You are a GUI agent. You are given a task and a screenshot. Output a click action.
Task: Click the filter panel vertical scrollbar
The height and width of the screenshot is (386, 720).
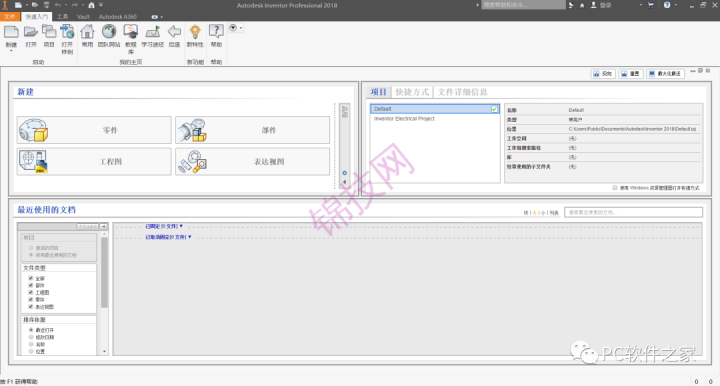(104, 273)
